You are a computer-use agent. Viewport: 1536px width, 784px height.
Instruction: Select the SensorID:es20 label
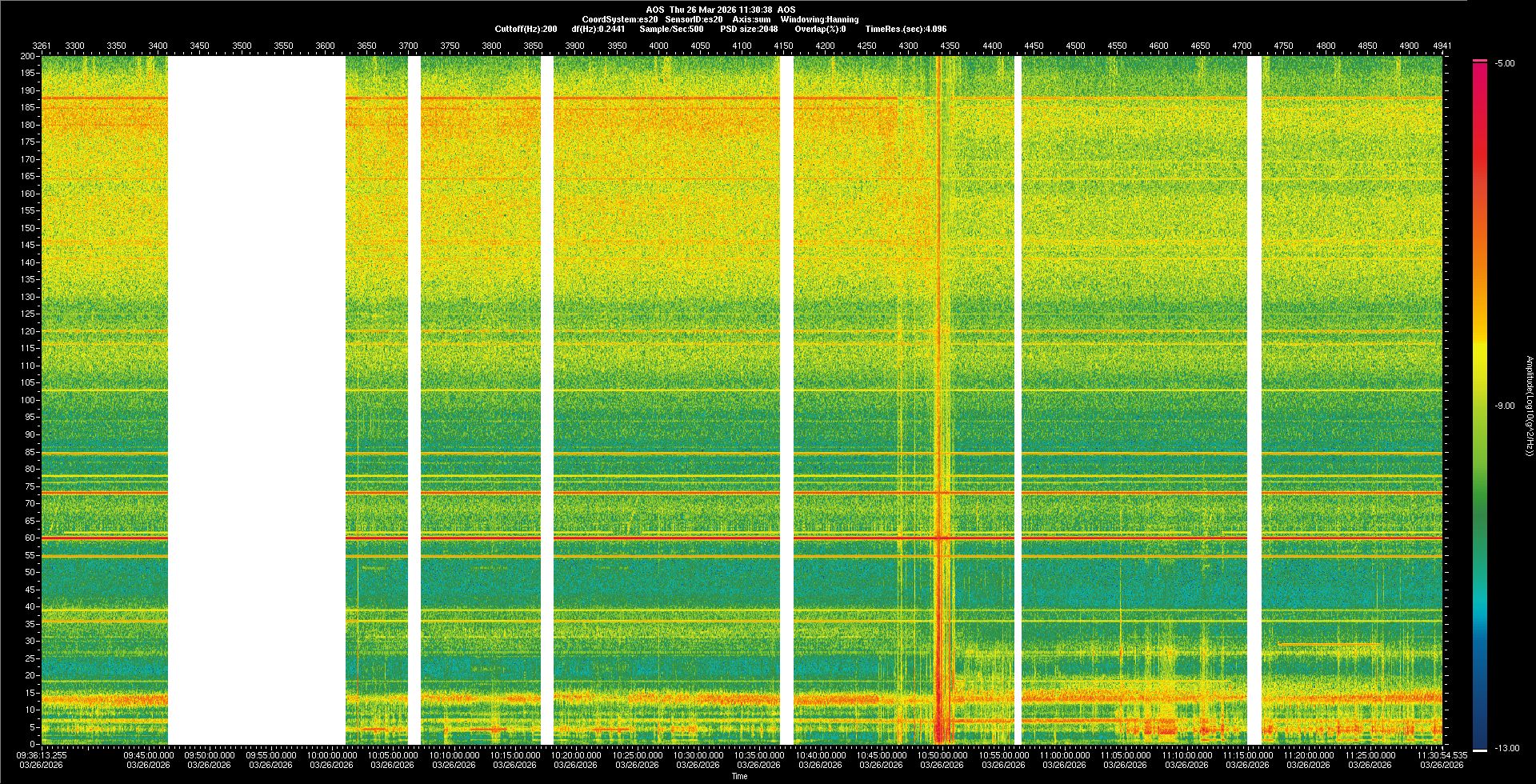[694, 19]
